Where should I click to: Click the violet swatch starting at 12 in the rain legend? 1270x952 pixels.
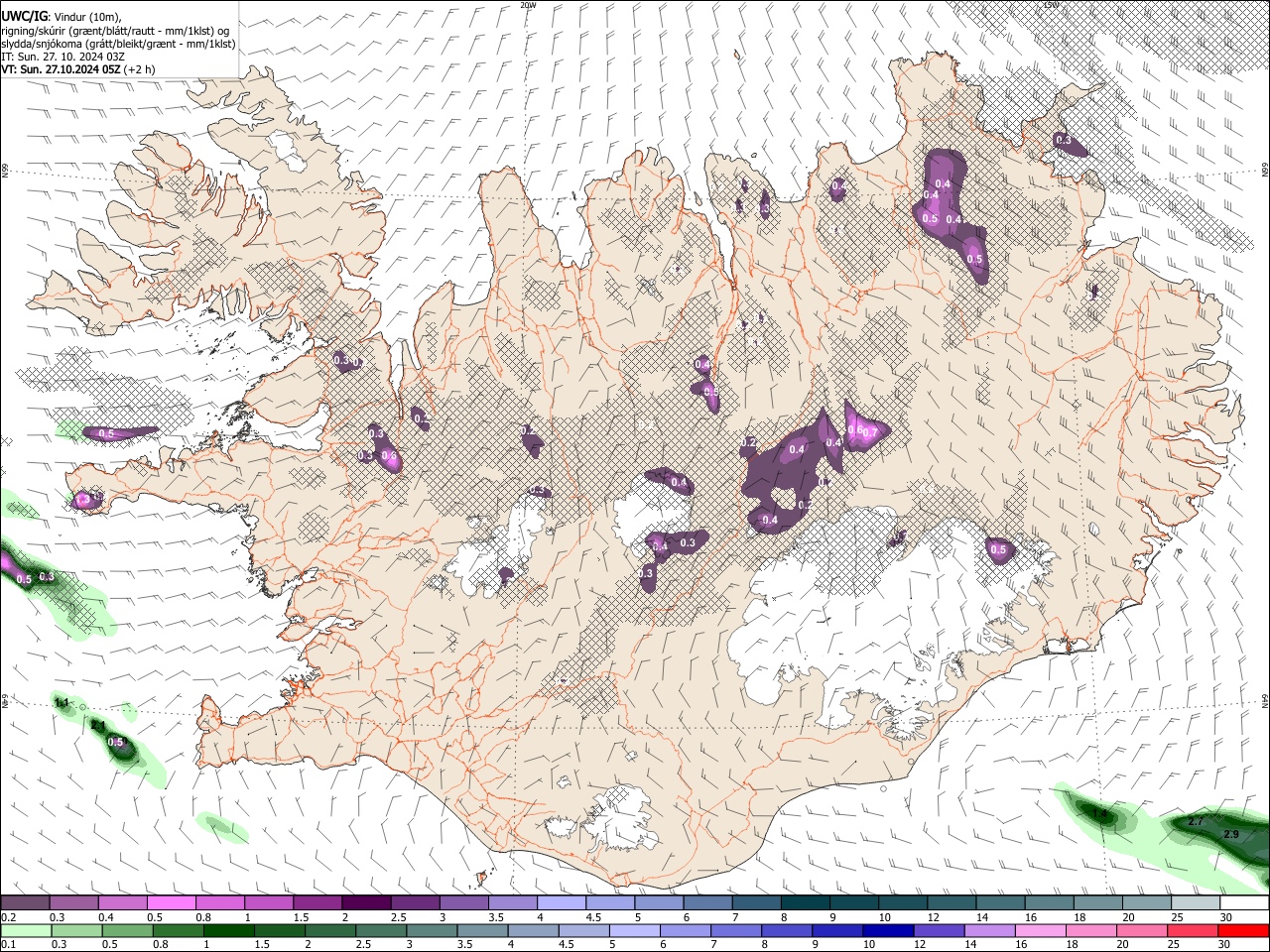point(940,930)
